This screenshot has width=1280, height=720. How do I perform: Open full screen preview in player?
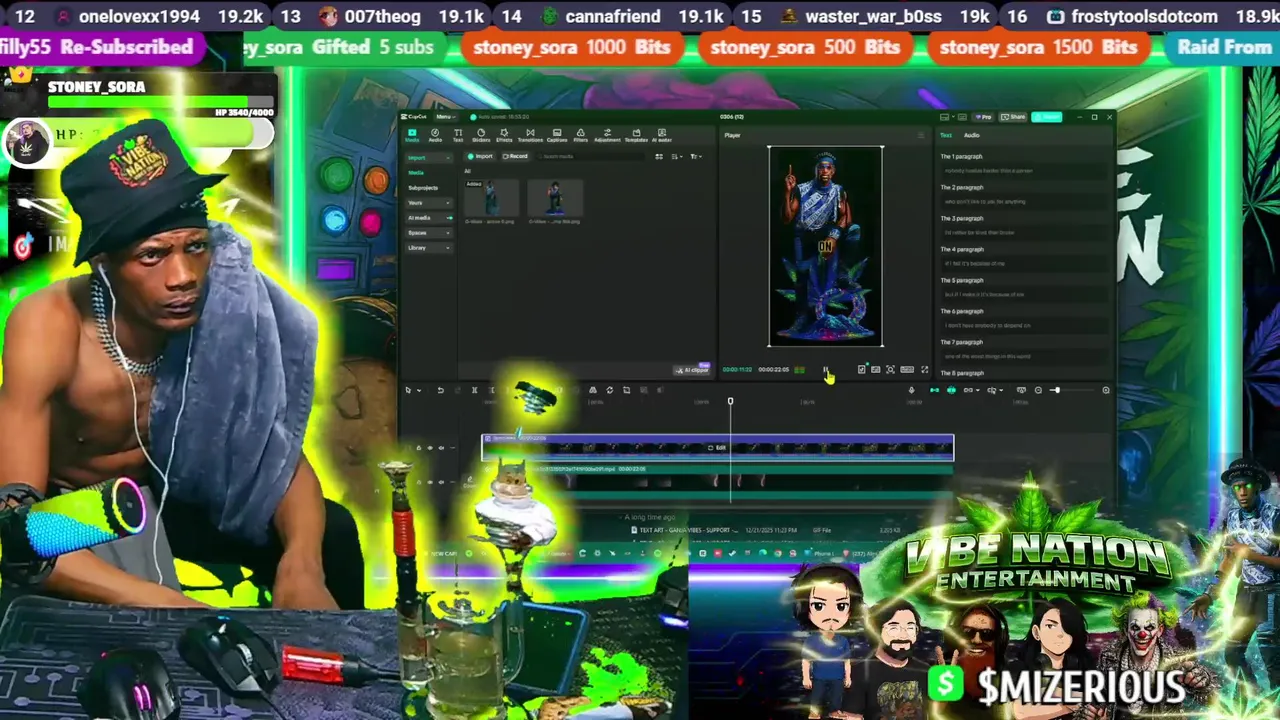tap(924, 370)
